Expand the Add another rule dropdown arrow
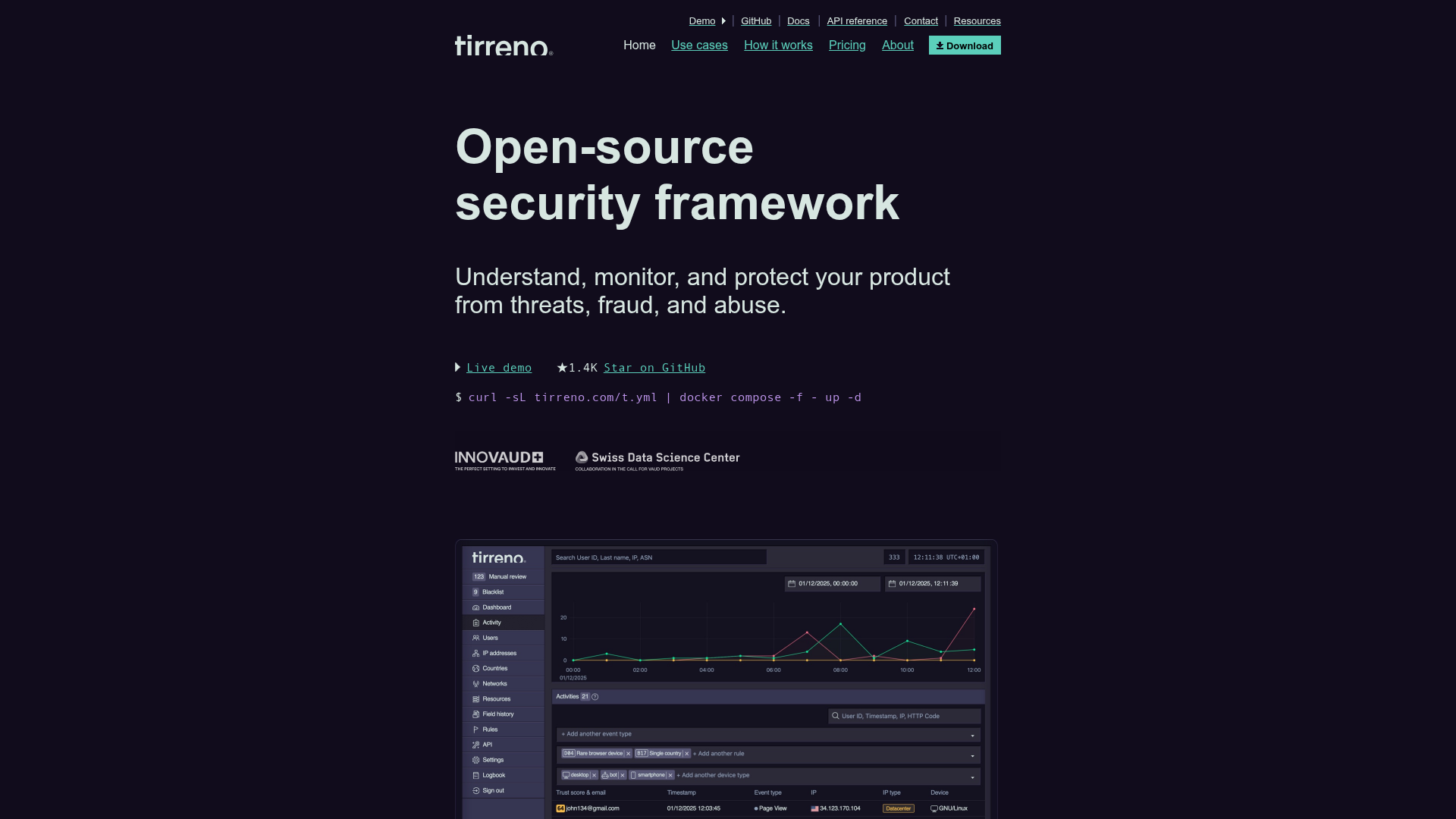 point(973,755)
